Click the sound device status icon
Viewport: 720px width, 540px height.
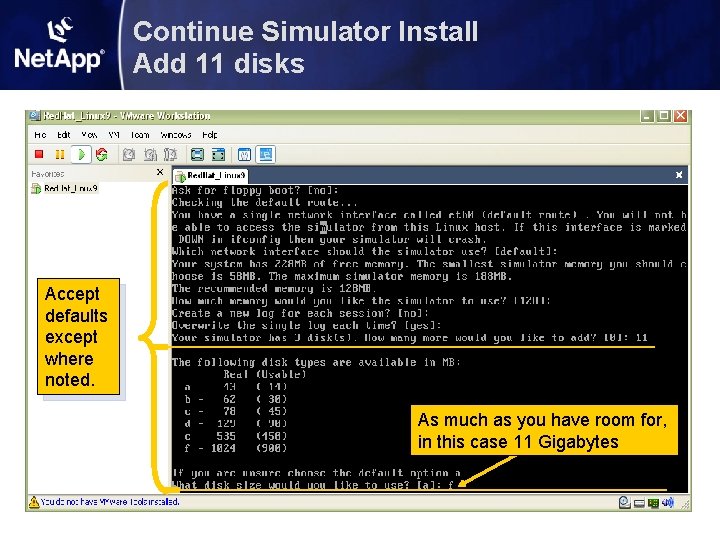[668, 503]
